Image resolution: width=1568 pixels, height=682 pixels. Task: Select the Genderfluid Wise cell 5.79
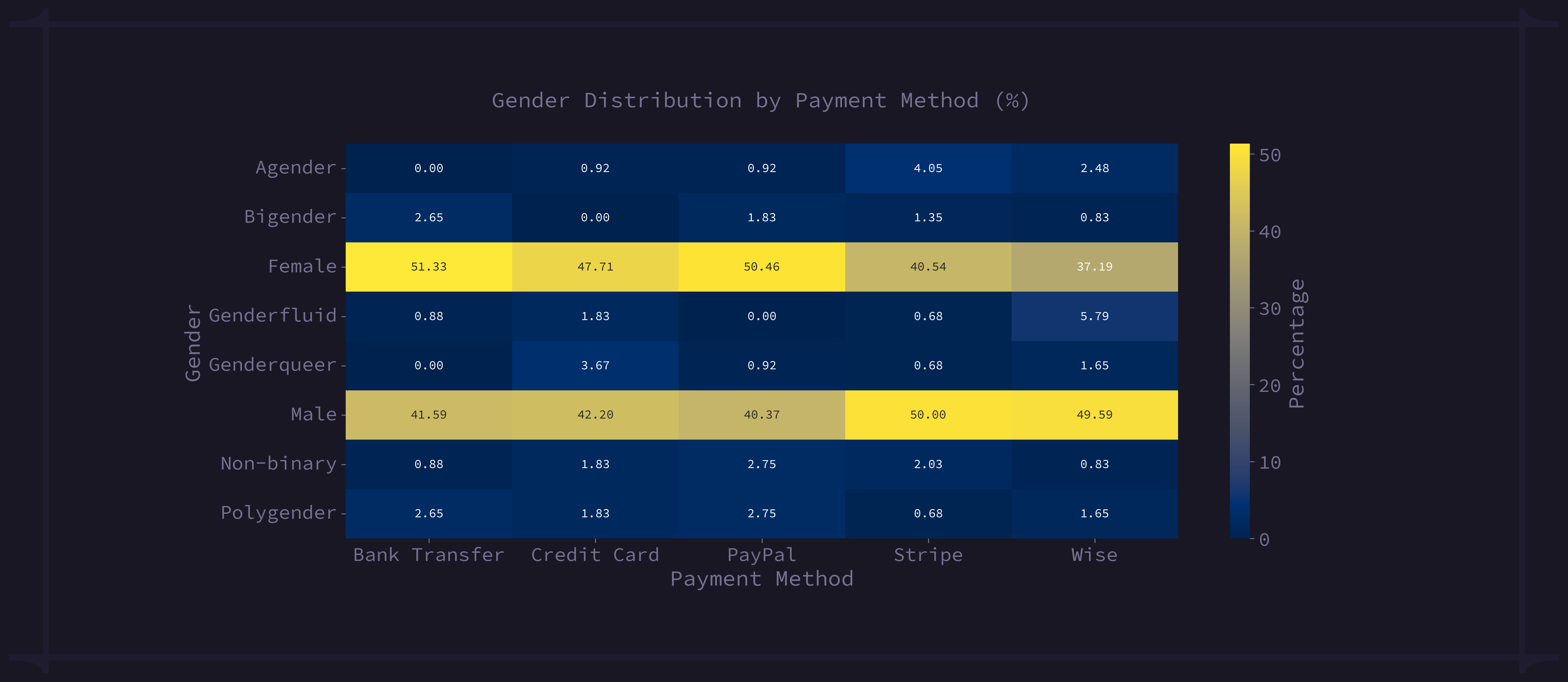1095,316
